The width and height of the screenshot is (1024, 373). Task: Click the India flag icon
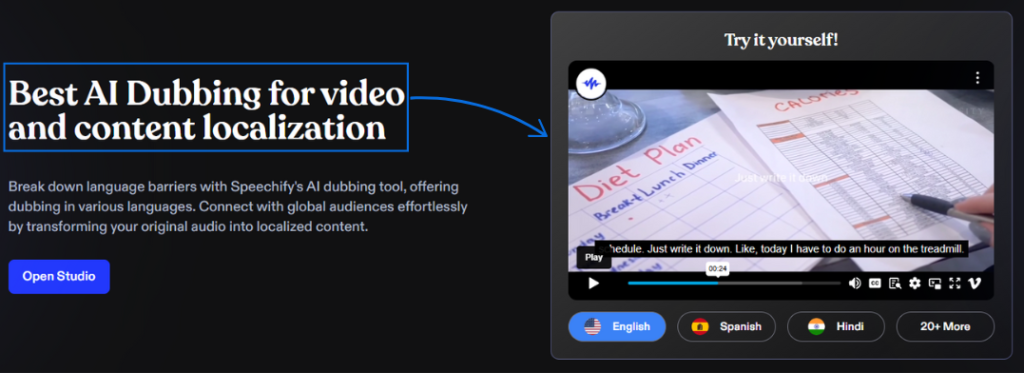[x=816, y=327]
